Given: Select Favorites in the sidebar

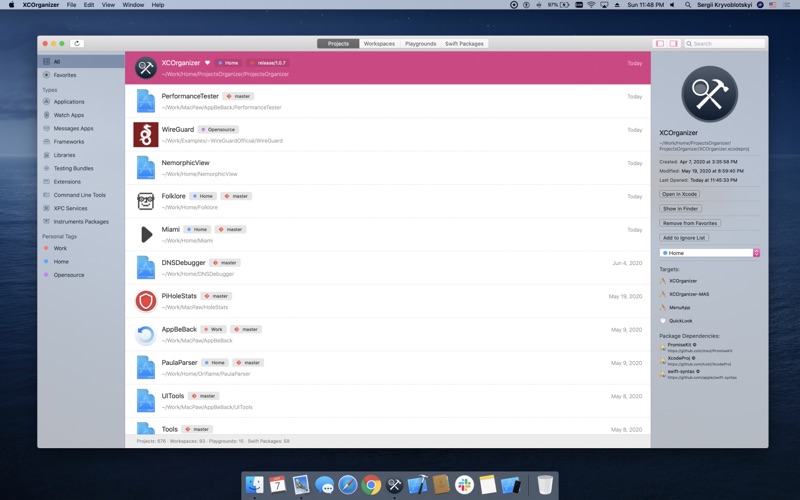Looking at the screenshot, I should point(81,74).
